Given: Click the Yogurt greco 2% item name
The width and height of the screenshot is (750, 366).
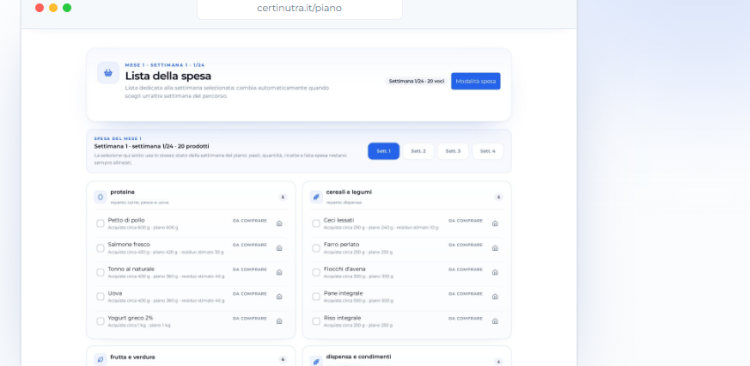Looking at the screenshot, I should (130, 318).
